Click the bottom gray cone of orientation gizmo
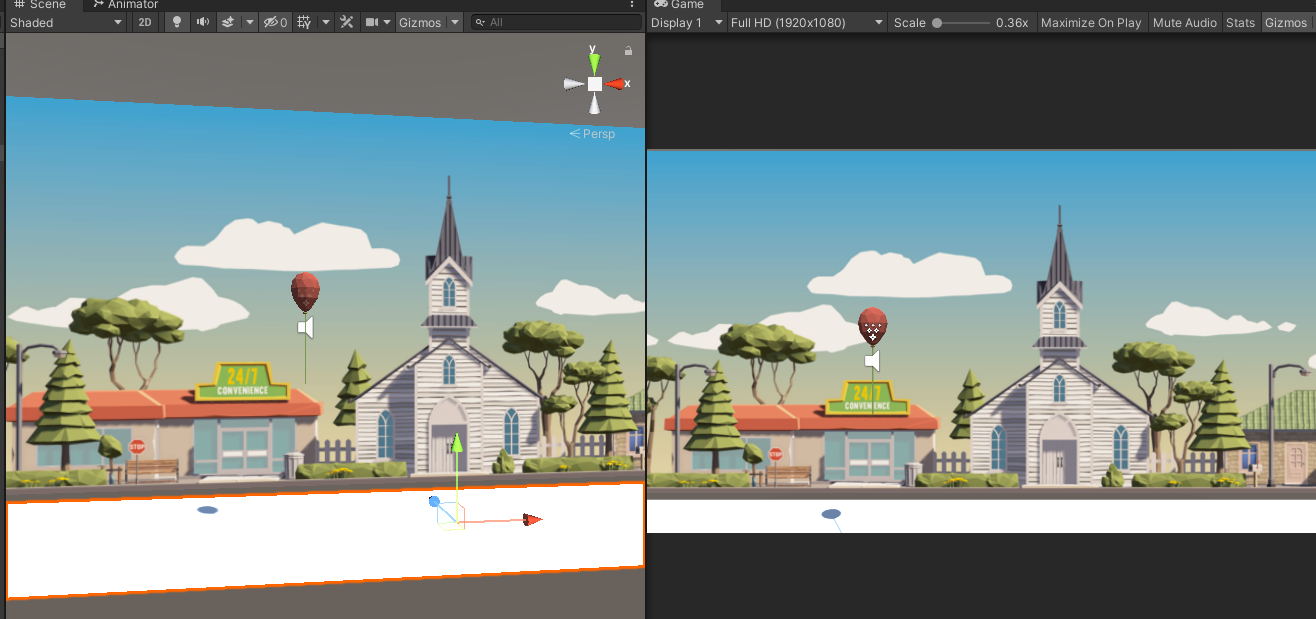 595,104
